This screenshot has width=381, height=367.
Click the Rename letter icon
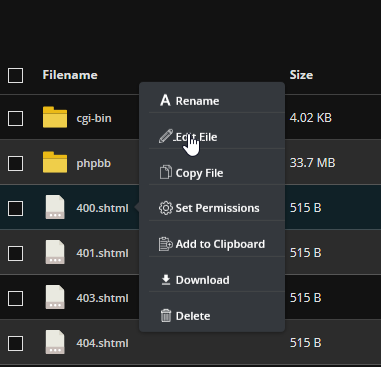pos(165,101)
